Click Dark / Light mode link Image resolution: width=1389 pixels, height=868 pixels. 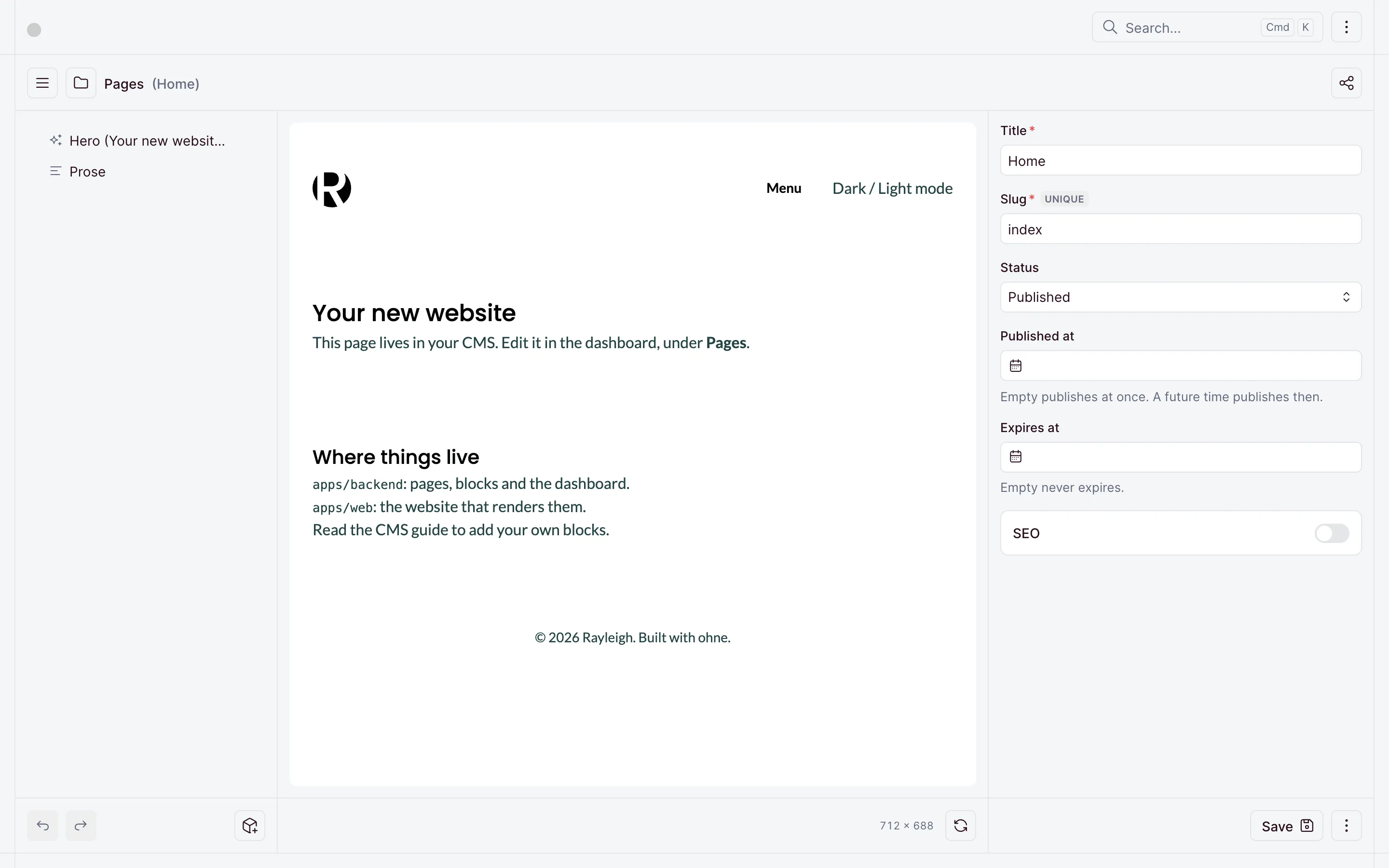893,188
